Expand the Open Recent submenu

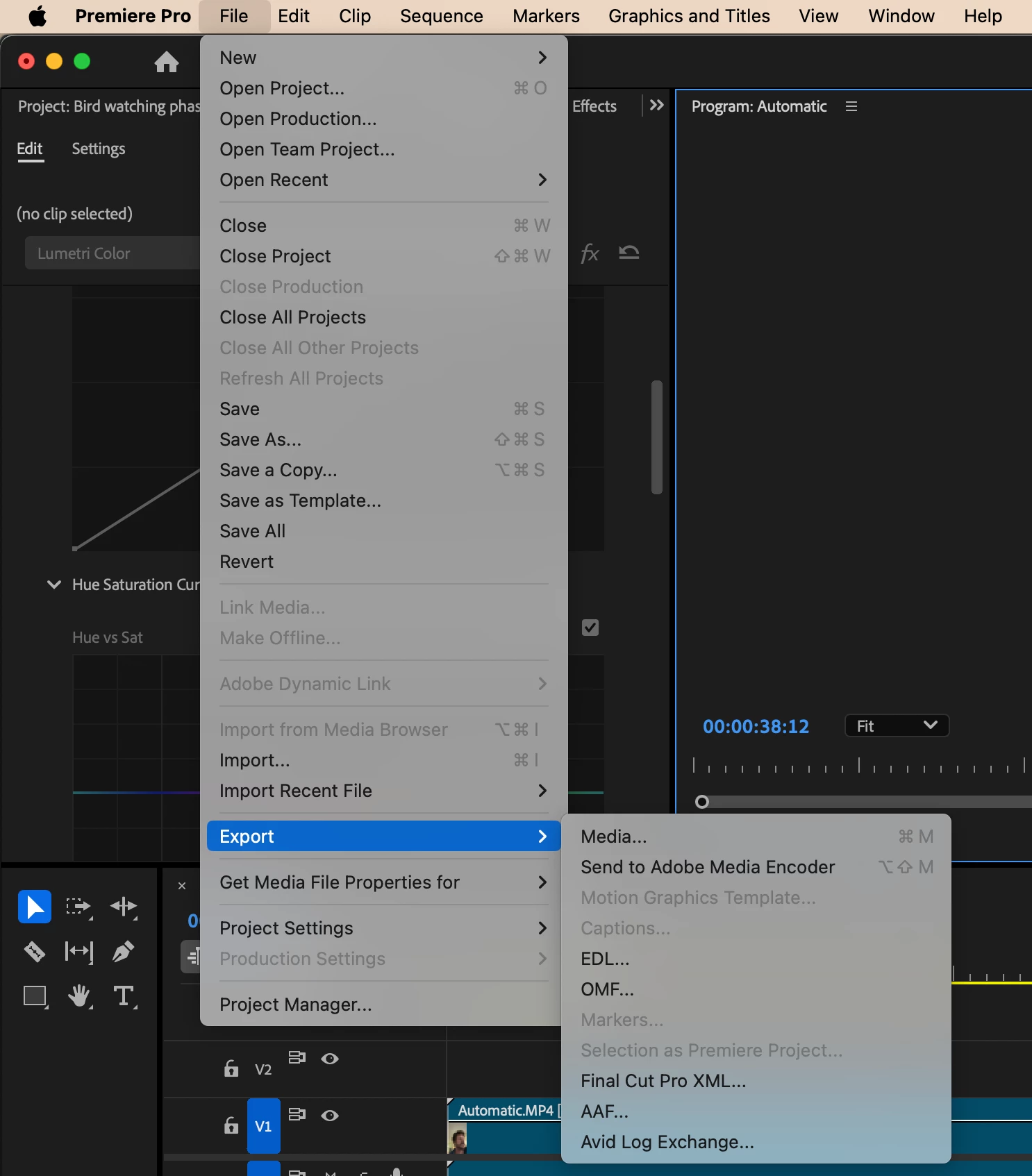pyautogui.click(x=384, y=180)
